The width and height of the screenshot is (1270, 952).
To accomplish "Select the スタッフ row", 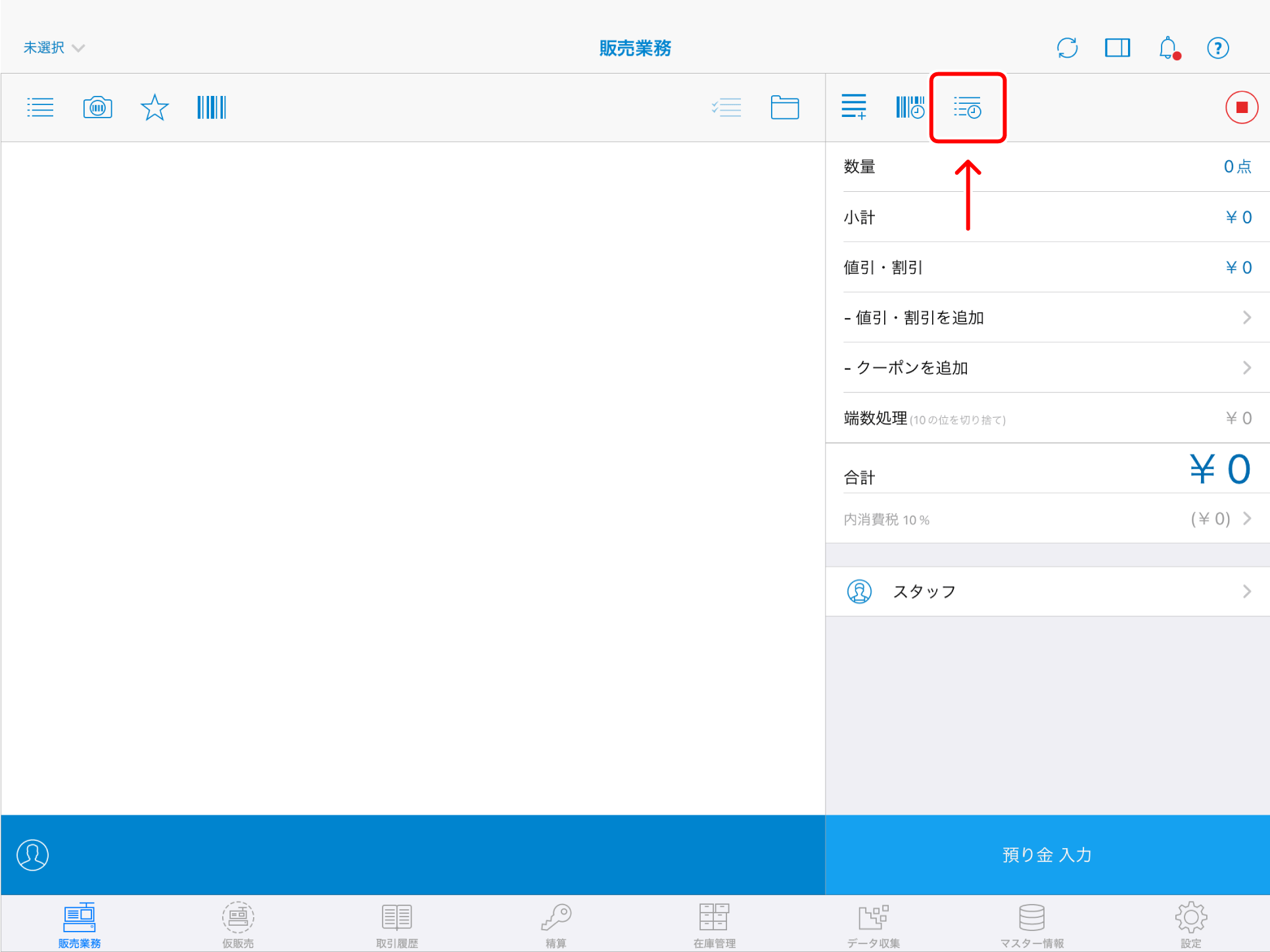I will 1047,592.
